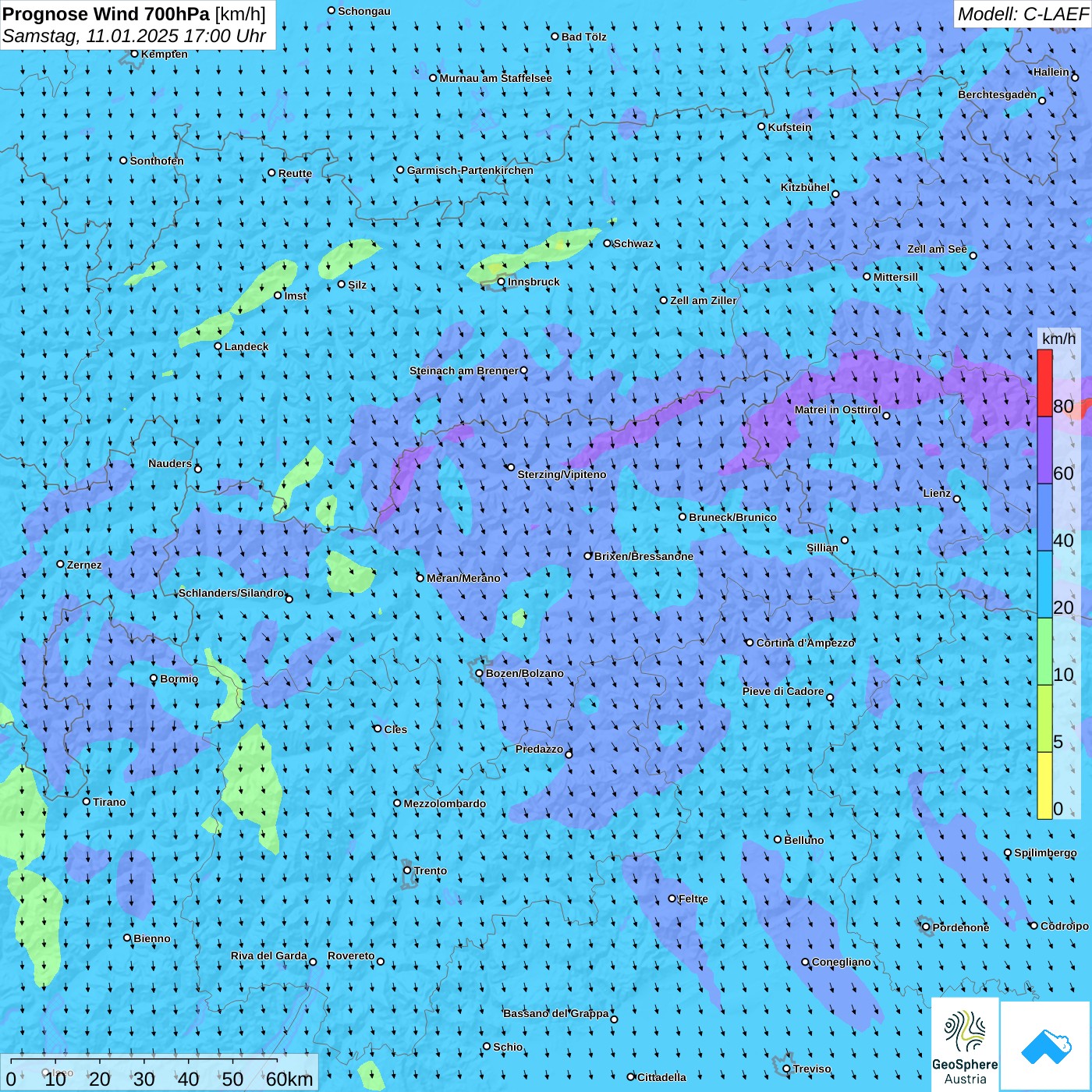Select the 'Bozen/Bolzano' map label
Viewport: 1092px width, 1092px height.
(524, 673)
